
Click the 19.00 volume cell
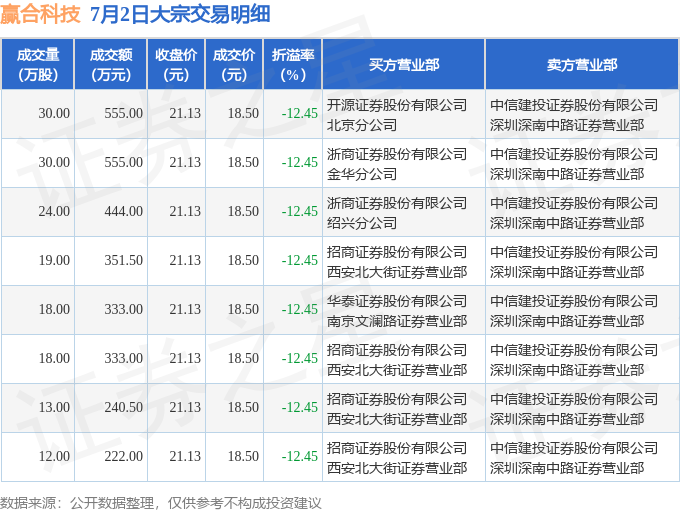(x=54, y=260)
